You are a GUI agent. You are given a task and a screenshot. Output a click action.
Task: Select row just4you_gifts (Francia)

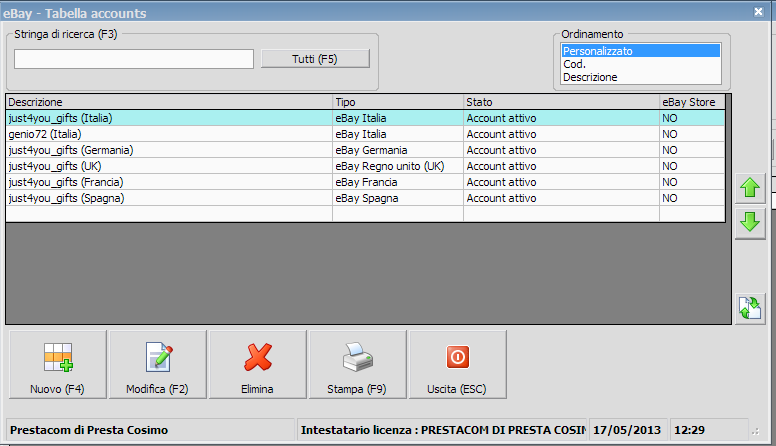pos(365,182)
